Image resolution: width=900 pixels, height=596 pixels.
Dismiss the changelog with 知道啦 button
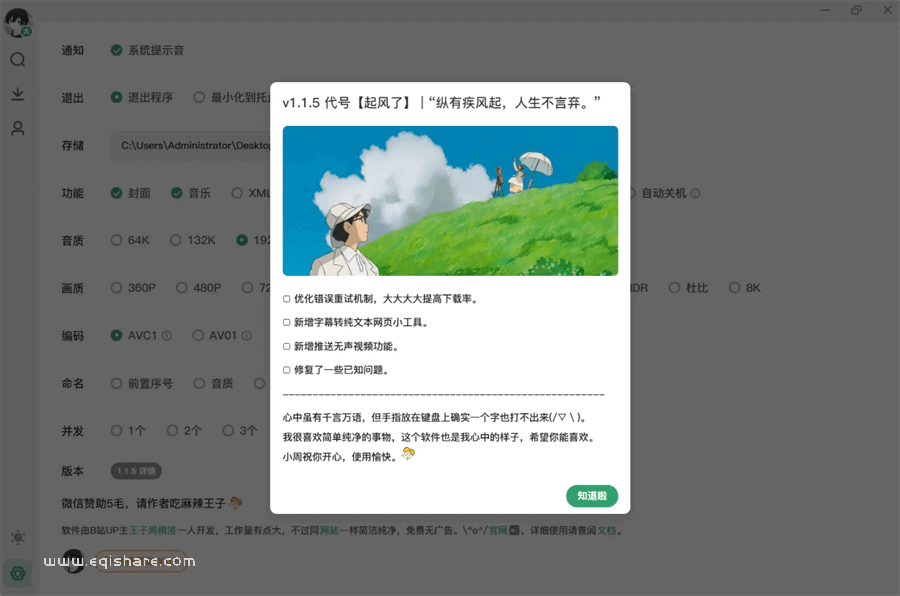pos(592,496)
